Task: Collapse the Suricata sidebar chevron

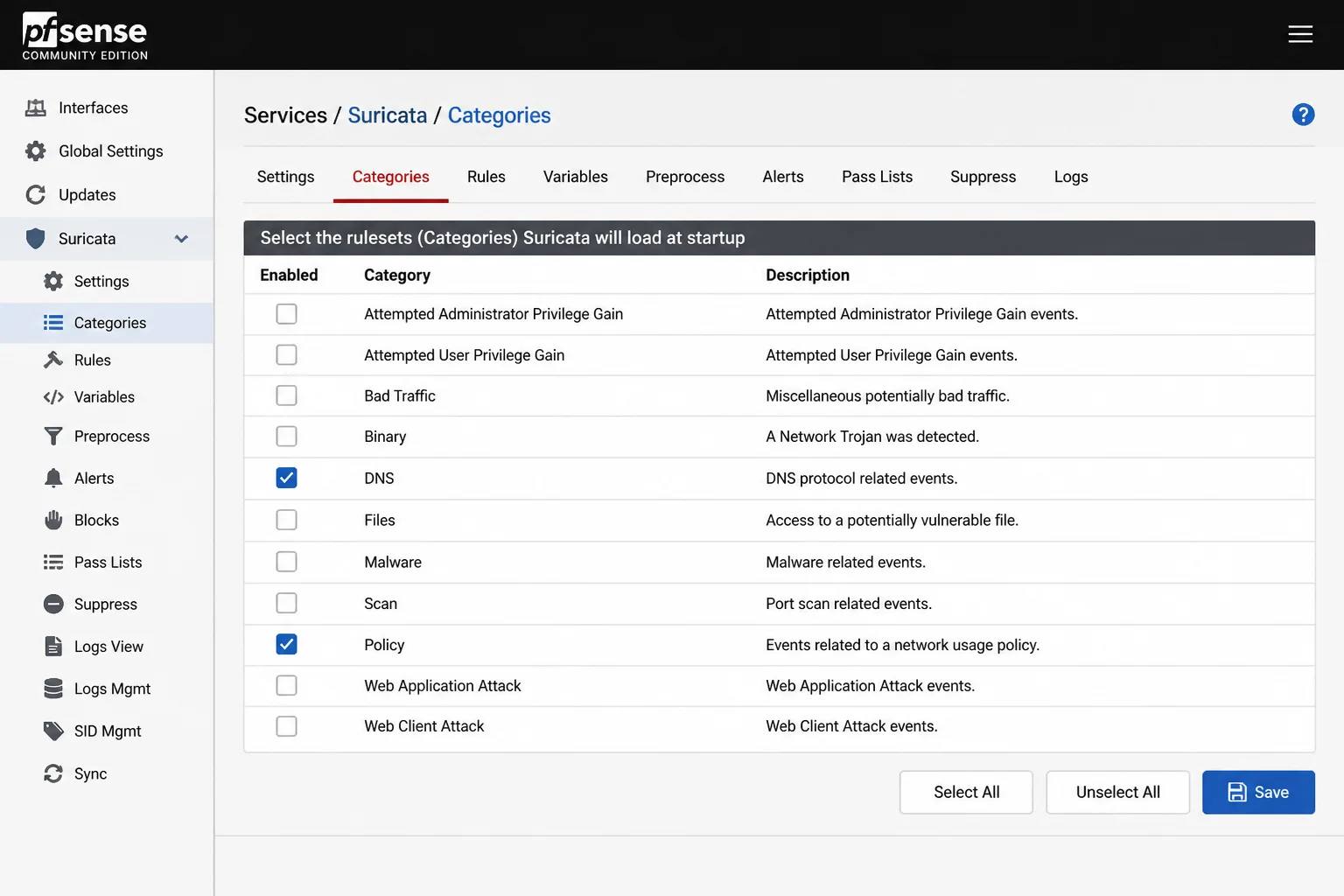Action: [181, 239]
